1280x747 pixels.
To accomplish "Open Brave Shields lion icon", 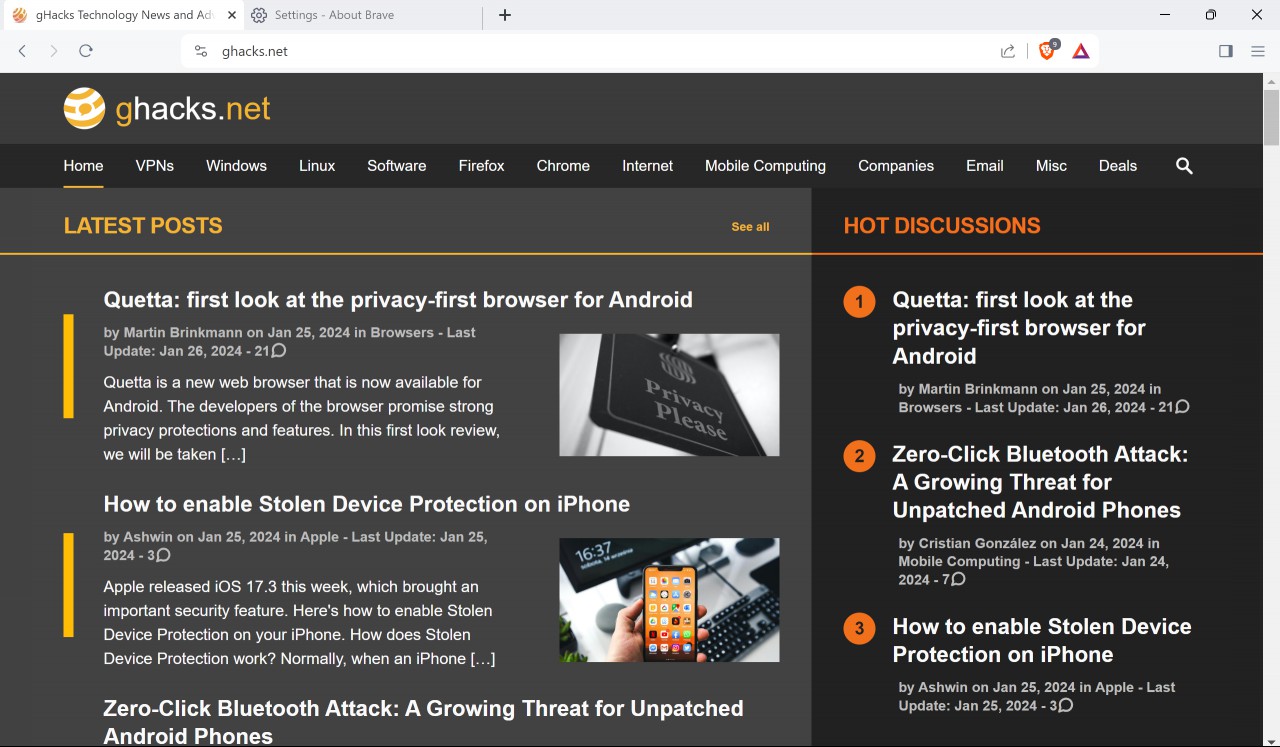I will [x=1047, y=51].
